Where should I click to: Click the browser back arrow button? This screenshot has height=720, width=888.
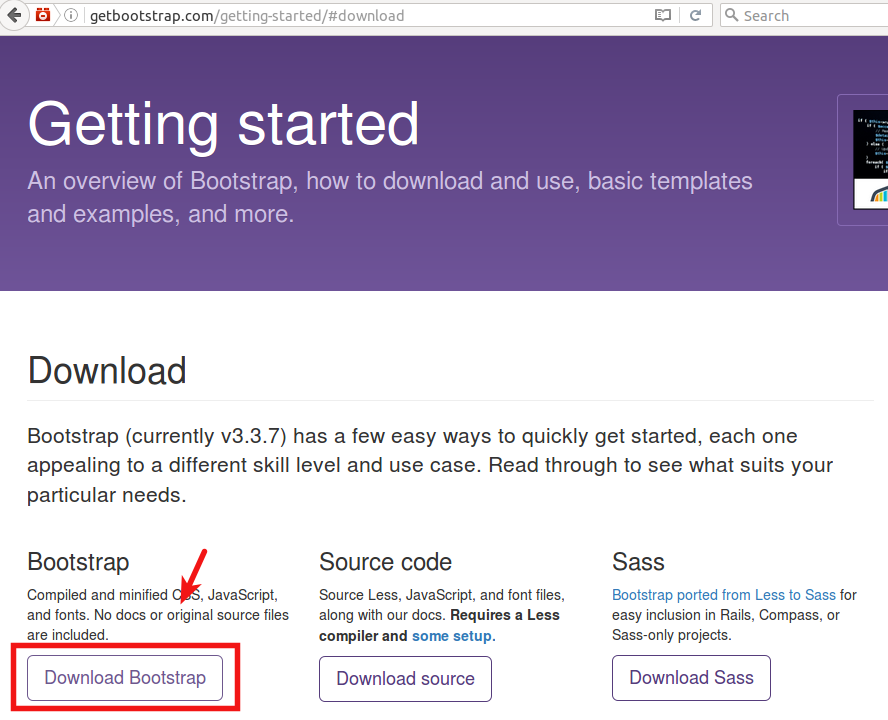click(14, 15)
